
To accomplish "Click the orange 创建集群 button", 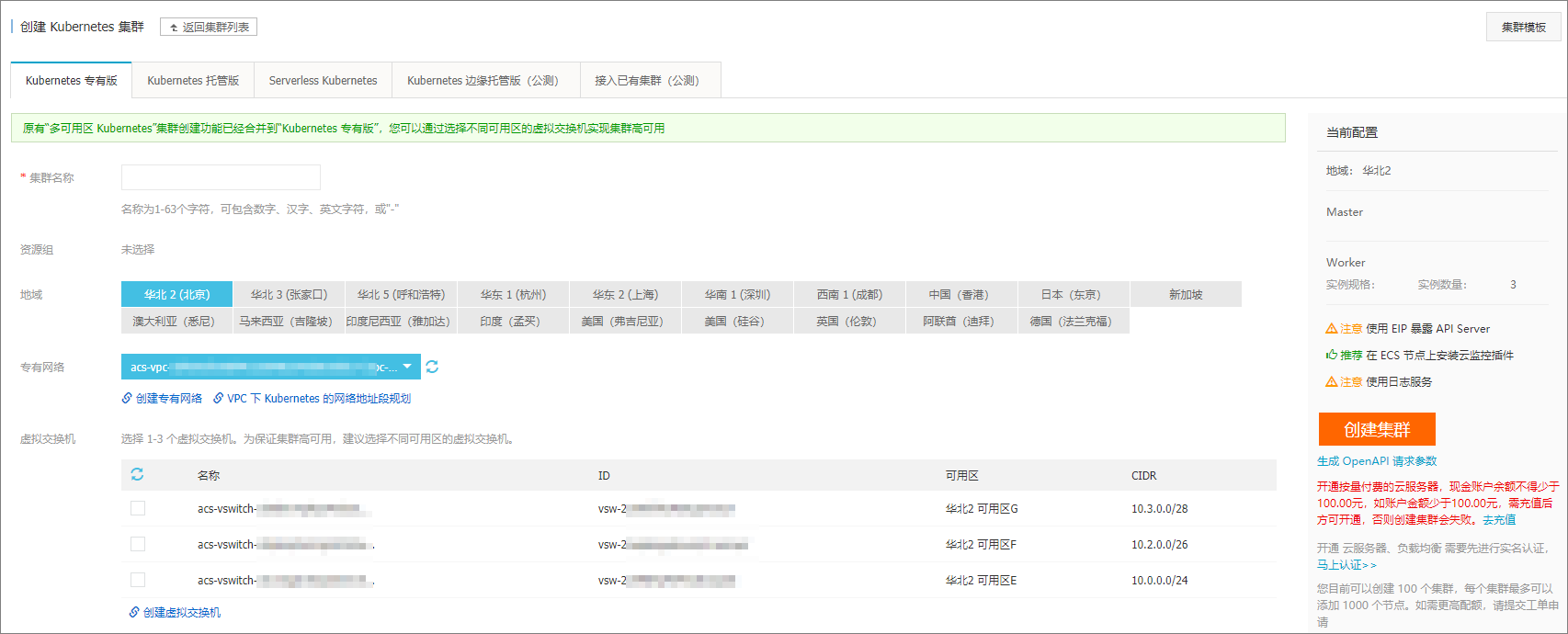I will tap(1377, 429).
